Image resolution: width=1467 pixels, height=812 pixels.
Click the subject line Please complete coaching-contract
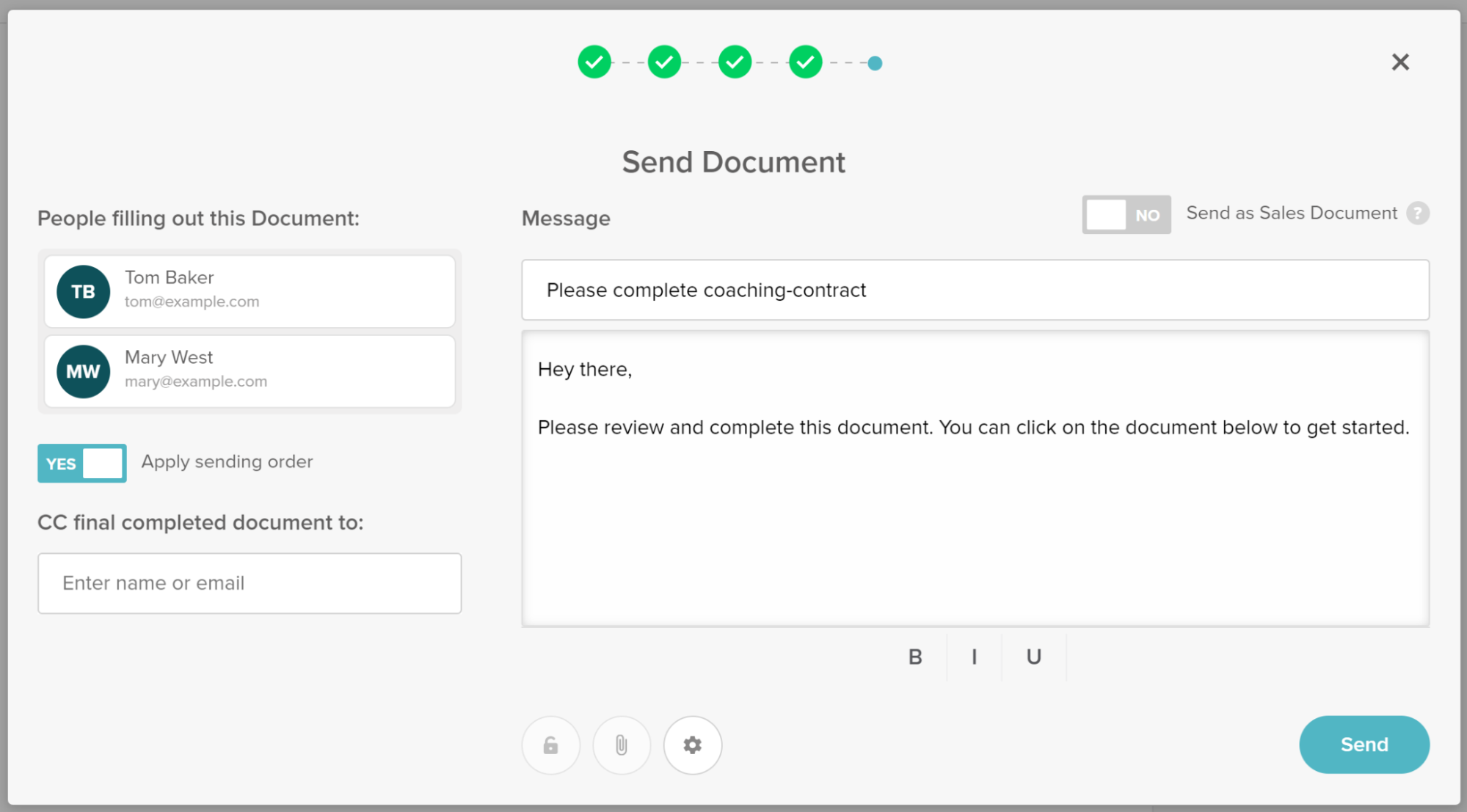pyautogui.click(x=975, y=290)
